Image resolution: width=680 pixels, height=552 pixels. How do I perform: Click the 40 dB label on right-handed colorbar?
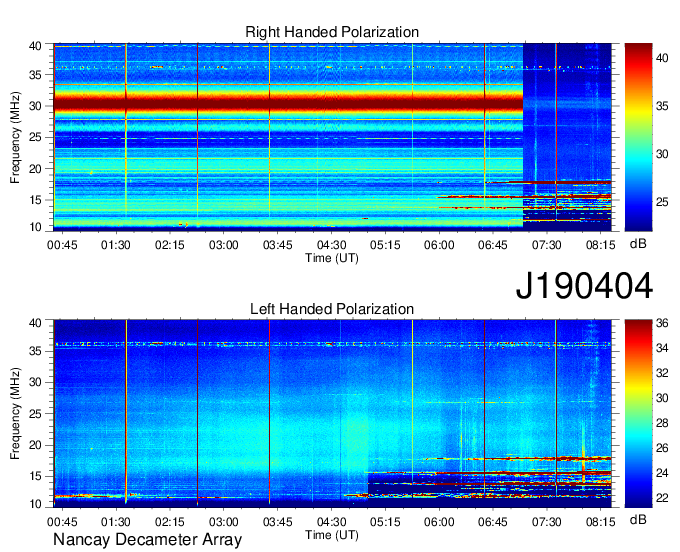click(x=662, y=58)
